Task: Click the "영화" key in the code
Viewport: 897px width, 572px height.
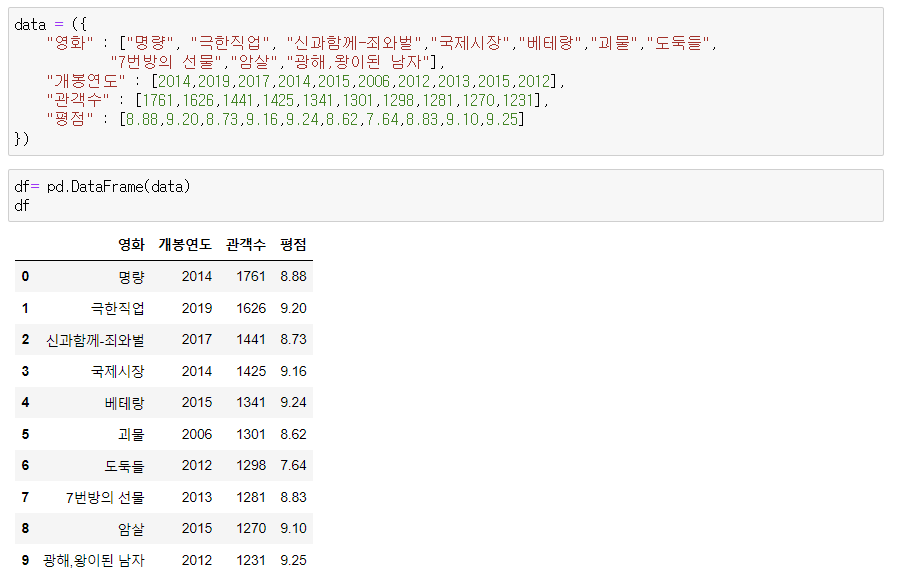Action: (70, 42)
